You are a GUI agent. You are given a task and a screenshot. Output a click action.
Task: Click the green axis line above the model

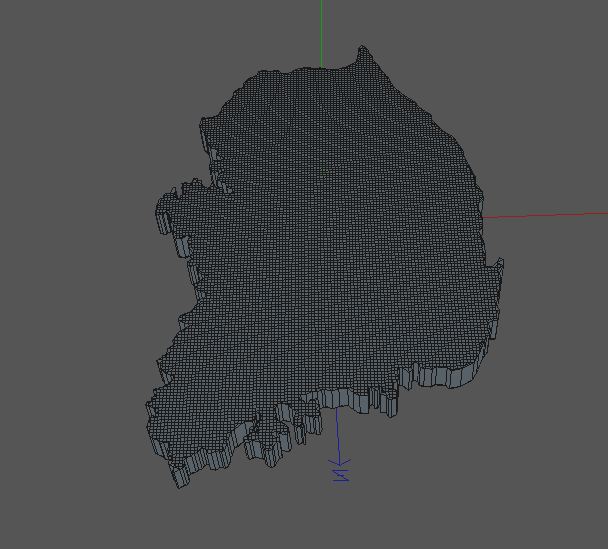(x=321, y=33)
